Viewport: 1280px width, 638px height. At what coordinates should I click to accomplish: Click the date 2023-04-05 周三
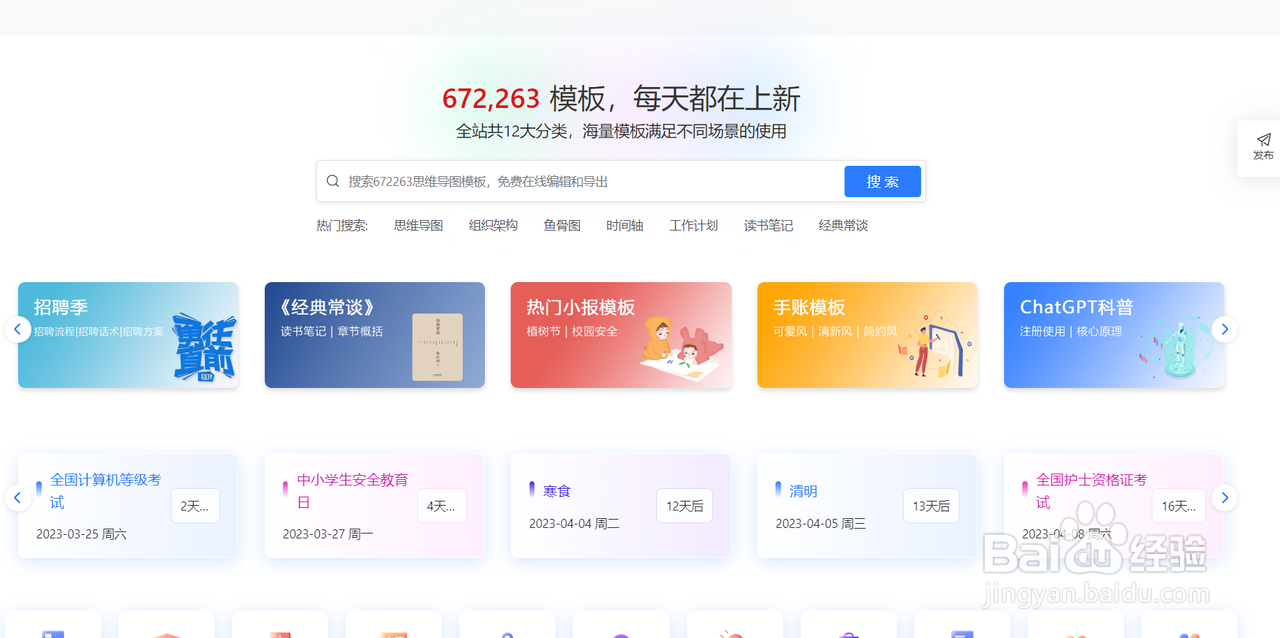821,523
